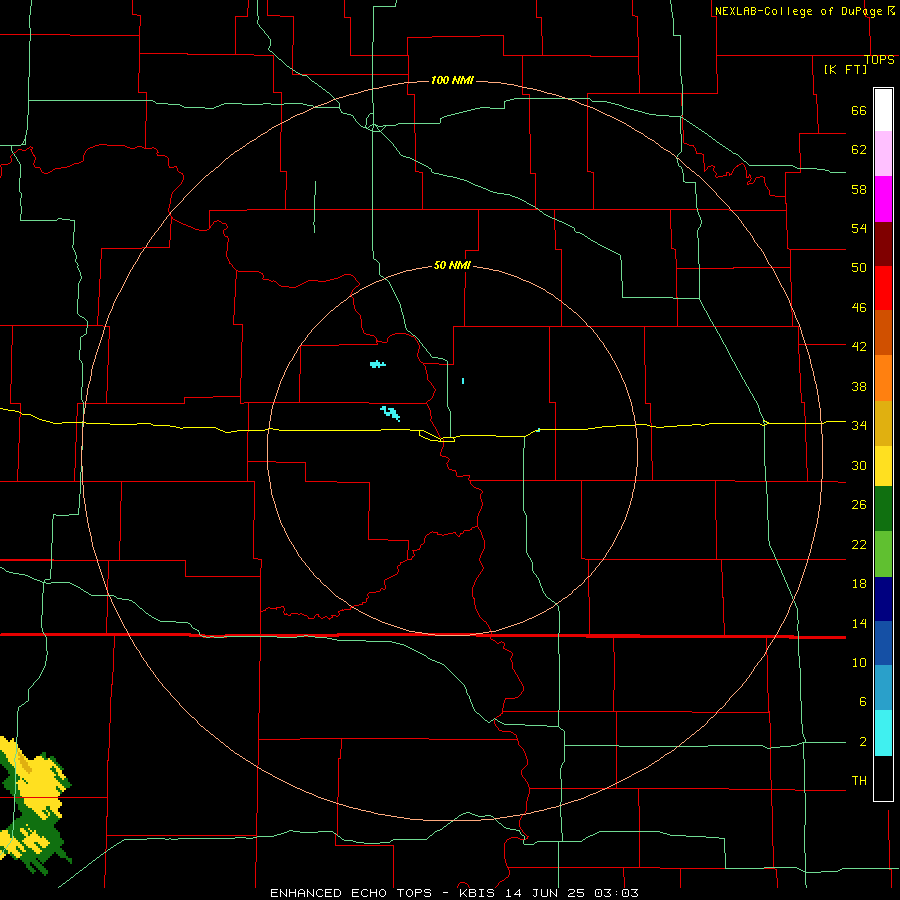
Task: Select the bright yellow legend swatch
Action: click(x=883, y=466)
